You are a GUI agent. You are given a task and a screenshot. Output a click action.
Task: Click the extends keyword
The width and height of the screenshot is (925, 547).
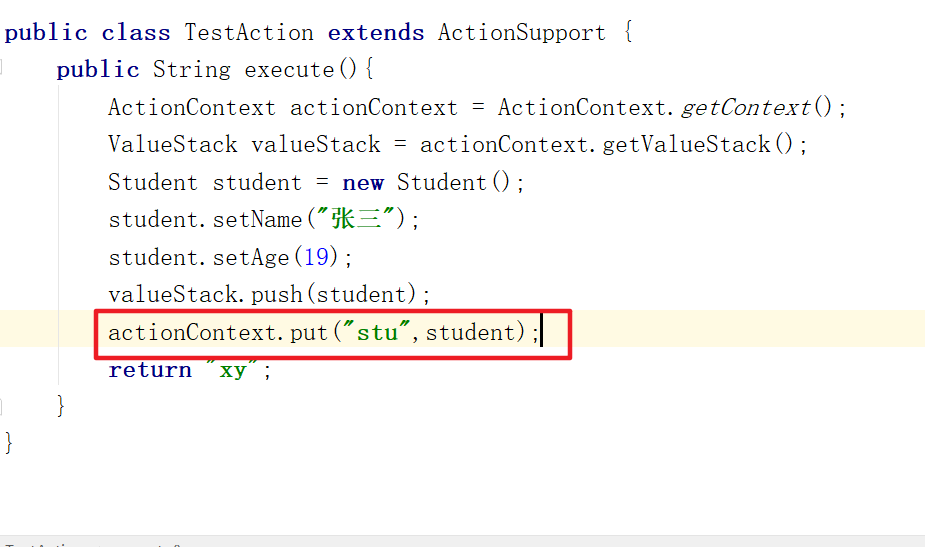[x=376, y=32]
